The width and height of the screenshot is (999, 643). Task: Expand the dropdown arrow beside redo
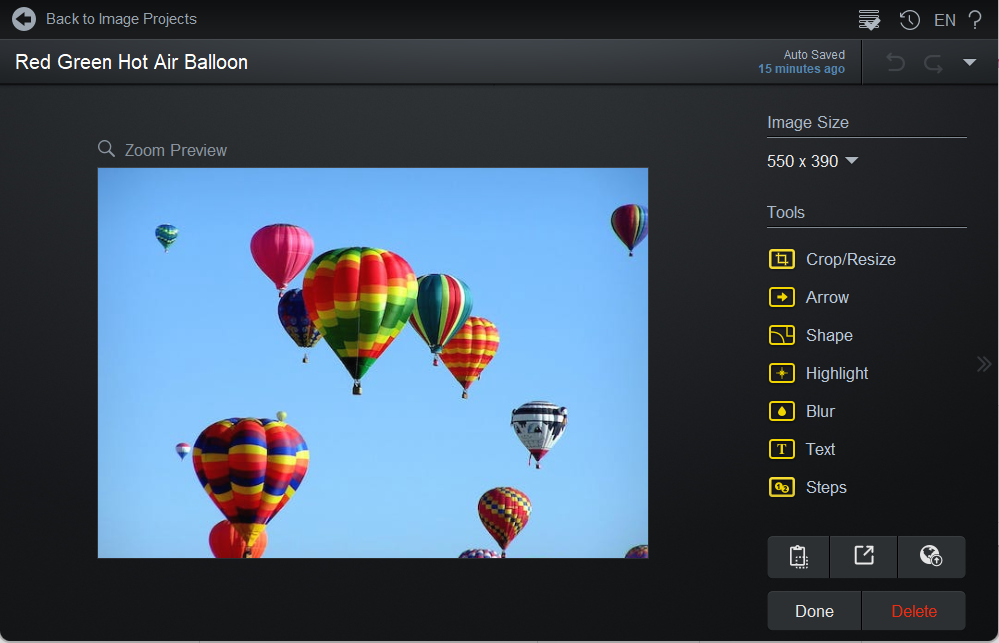(x=969, y=62)
